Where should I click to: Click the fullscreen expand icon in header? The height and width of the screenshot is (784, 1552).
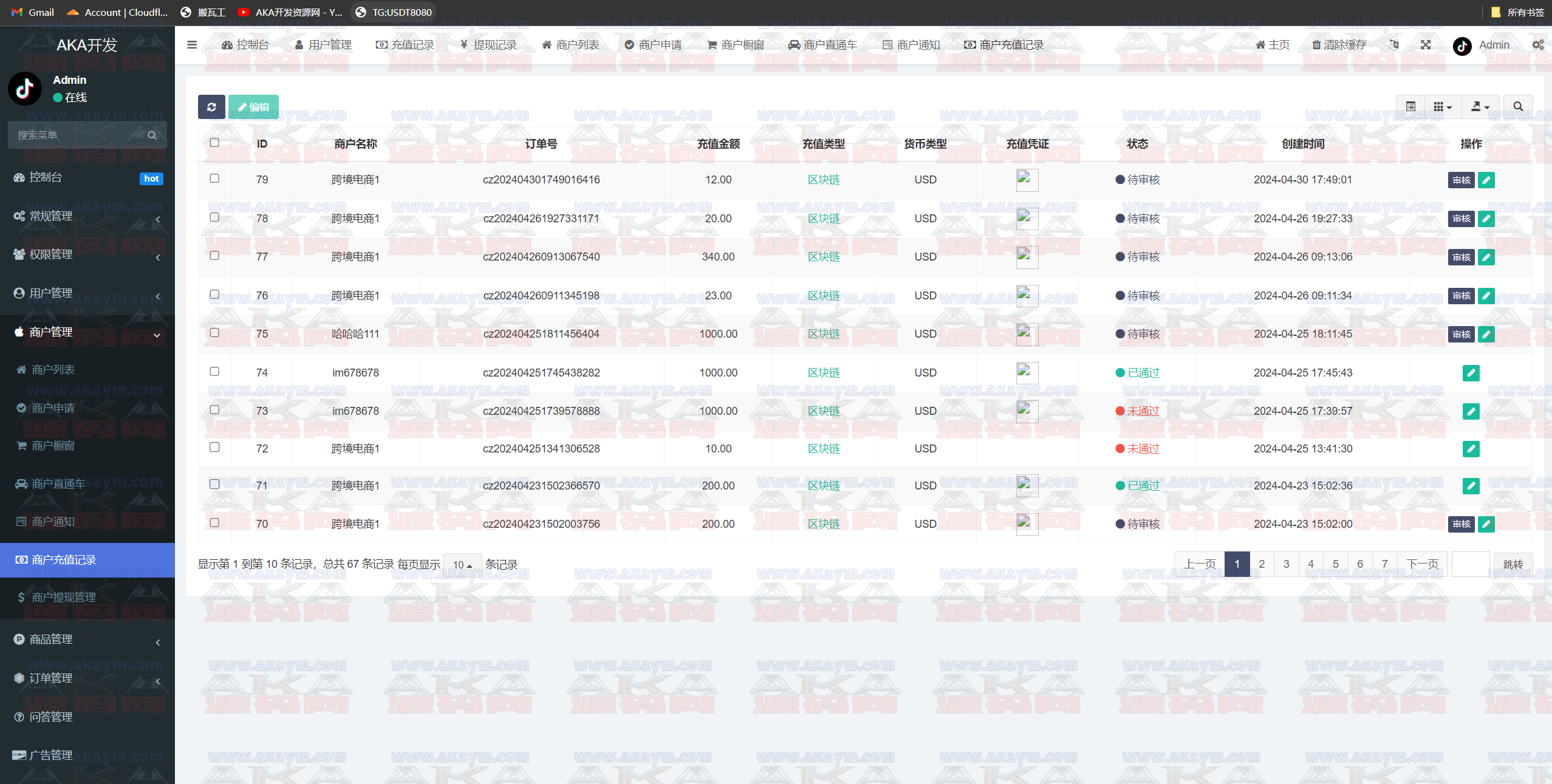click(1425, 45)
